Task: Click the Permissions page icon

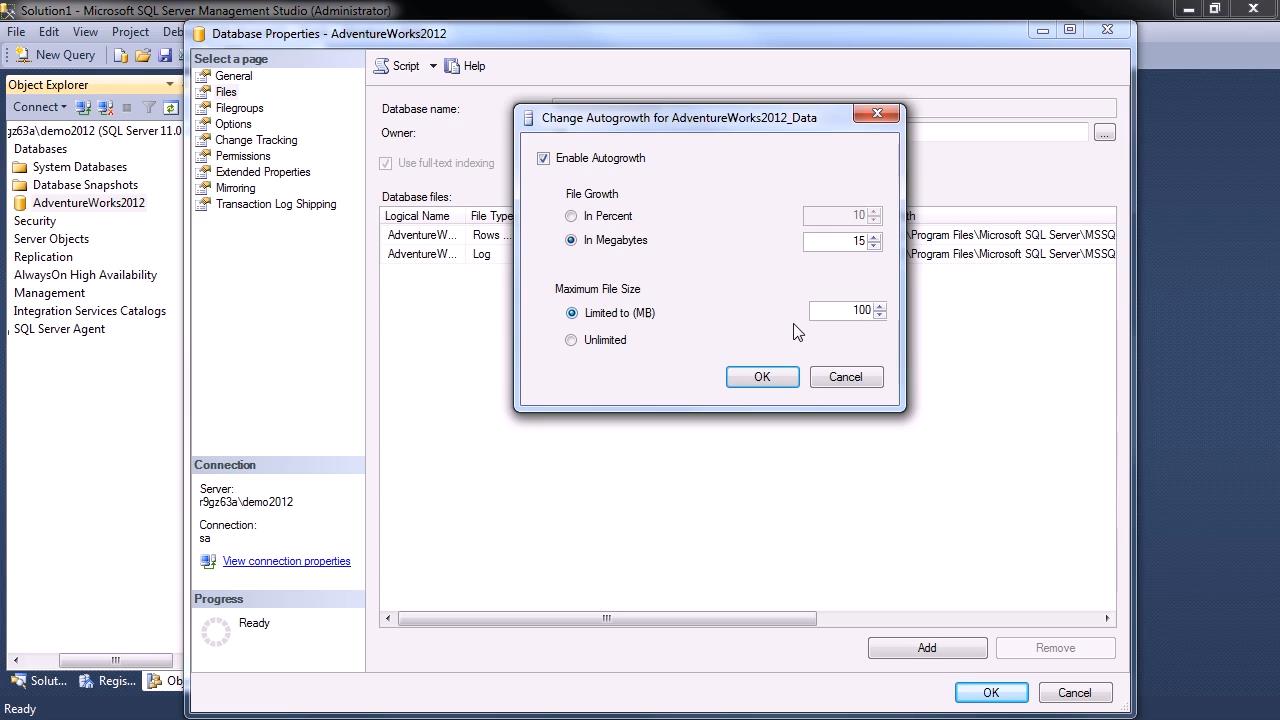Action: click(203, 156)
